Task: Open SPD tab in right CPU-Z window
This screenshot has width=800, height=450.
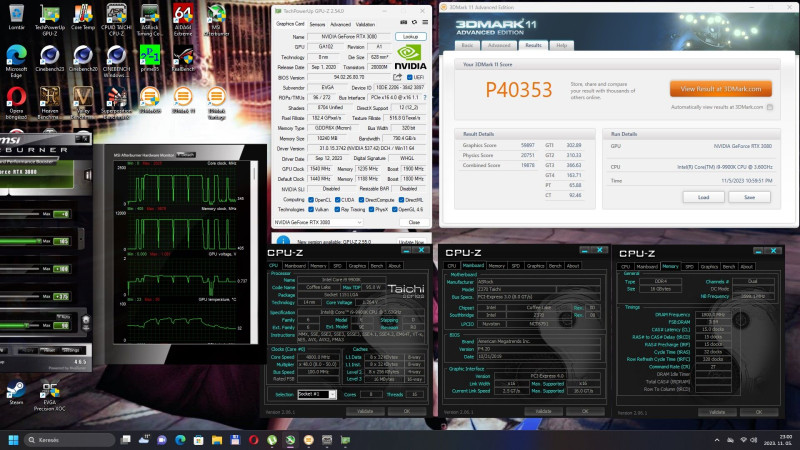Action: [689, 266]
